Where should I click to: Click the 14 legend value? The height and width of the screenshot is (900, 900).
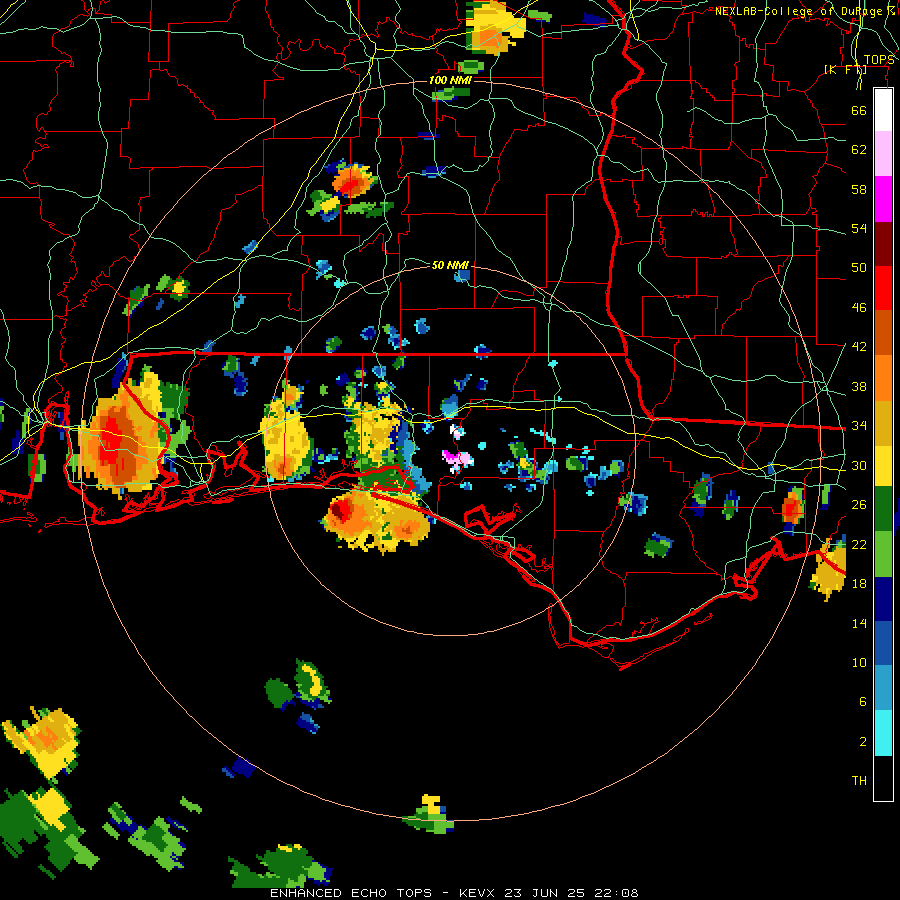859,623
